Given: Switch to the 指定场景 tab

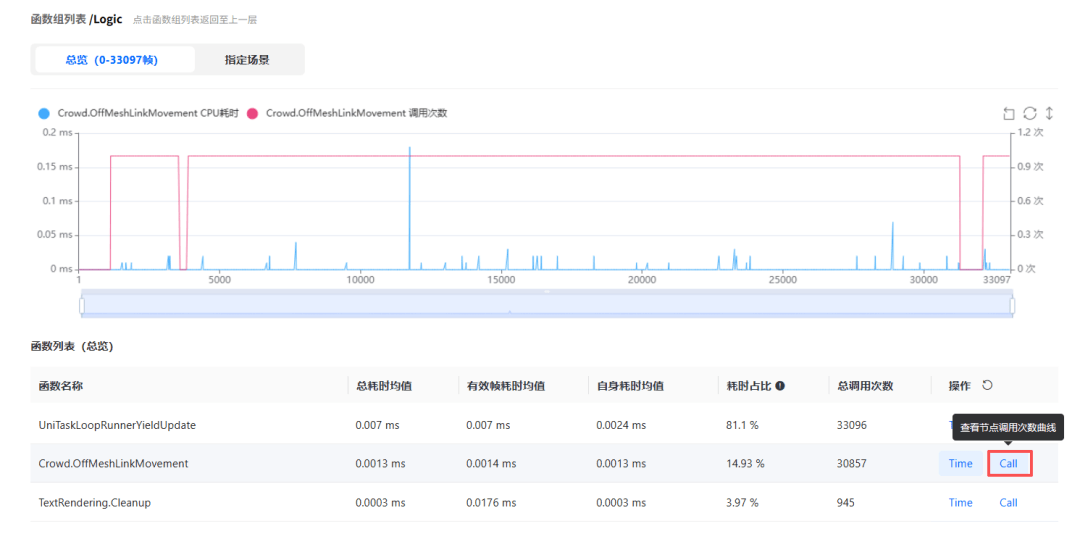Looking at the screenshot, I should (247, 60).
